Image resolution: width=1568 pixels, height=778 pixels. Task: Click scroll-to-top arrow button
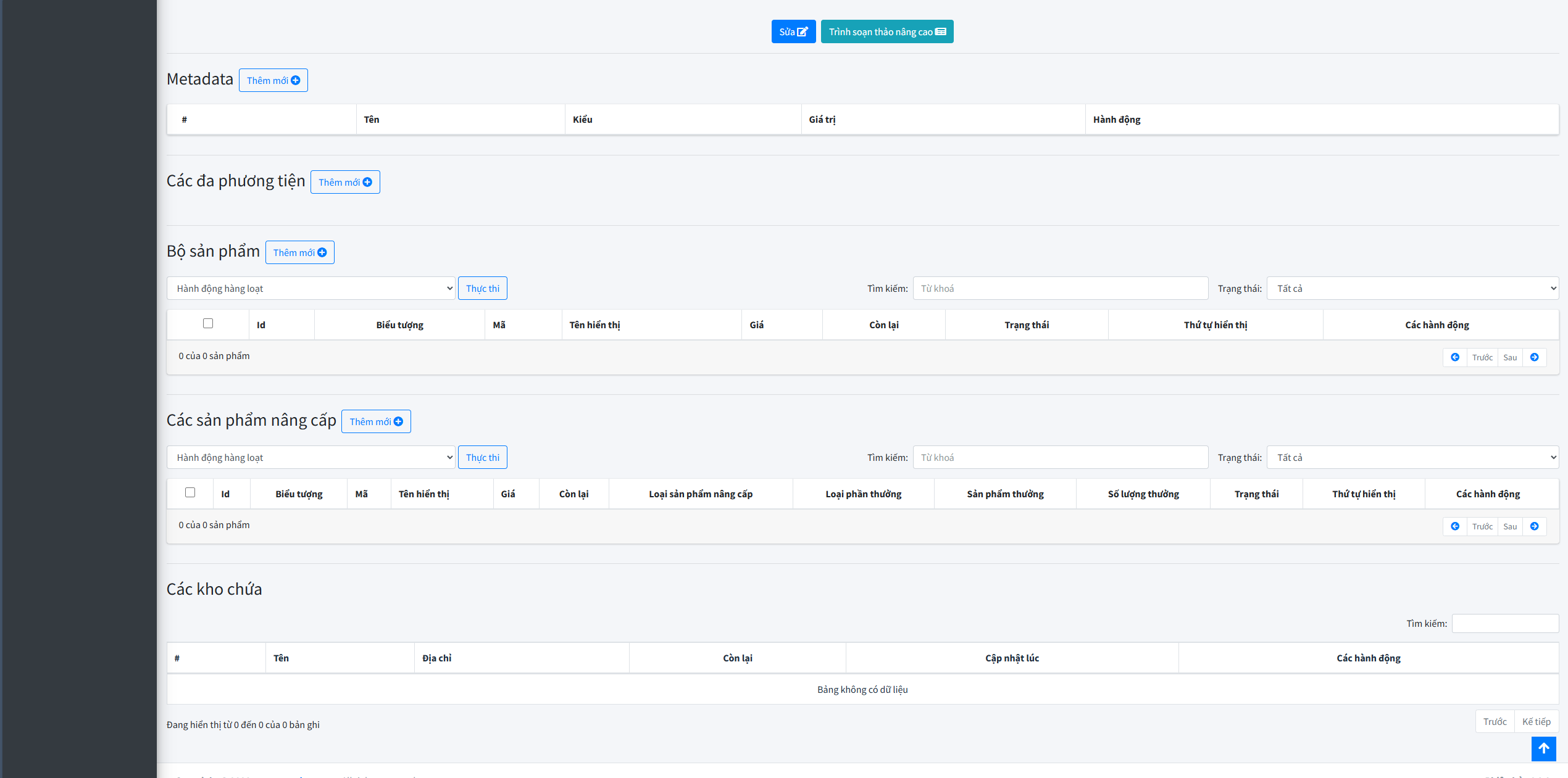[x=1543, y=748]
